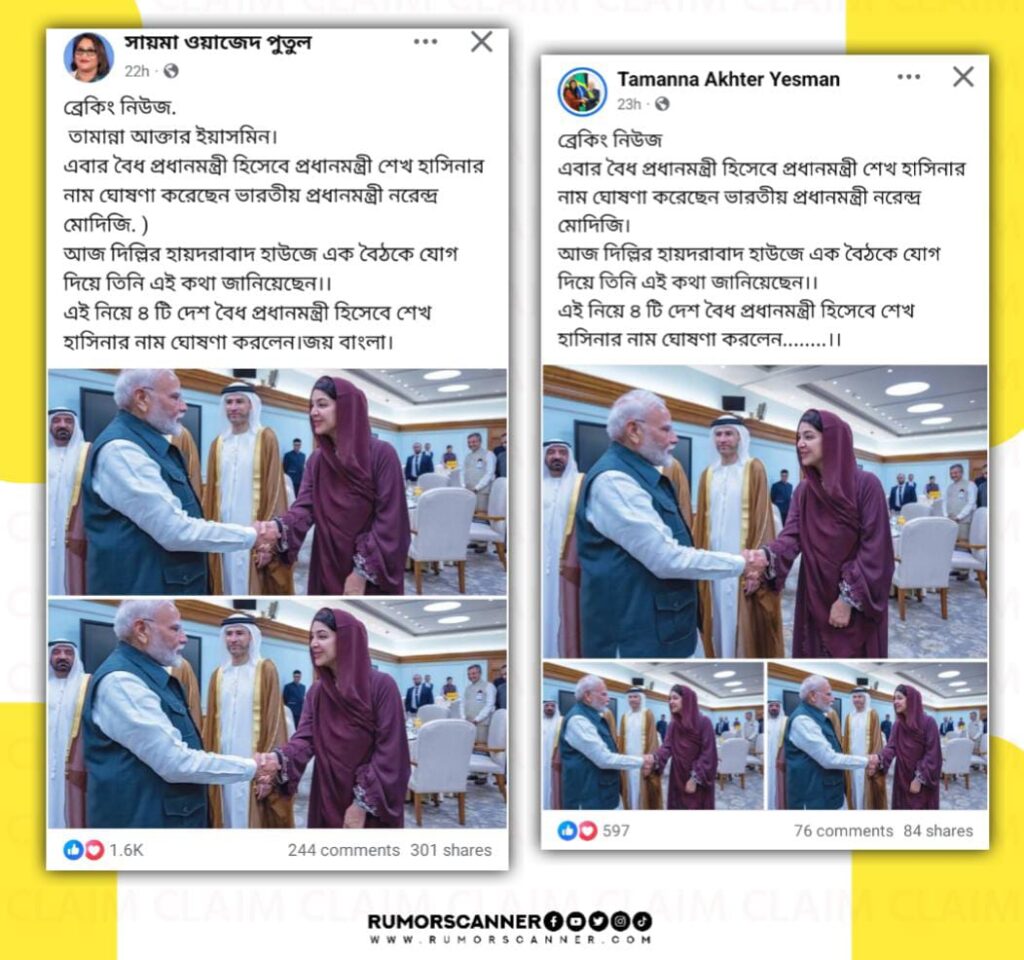Open the right post's bottom-left thumbnail
Image resolution: width=1024 pixels, height=960 pixels.
pyautogui.click(x=653, y=736)
